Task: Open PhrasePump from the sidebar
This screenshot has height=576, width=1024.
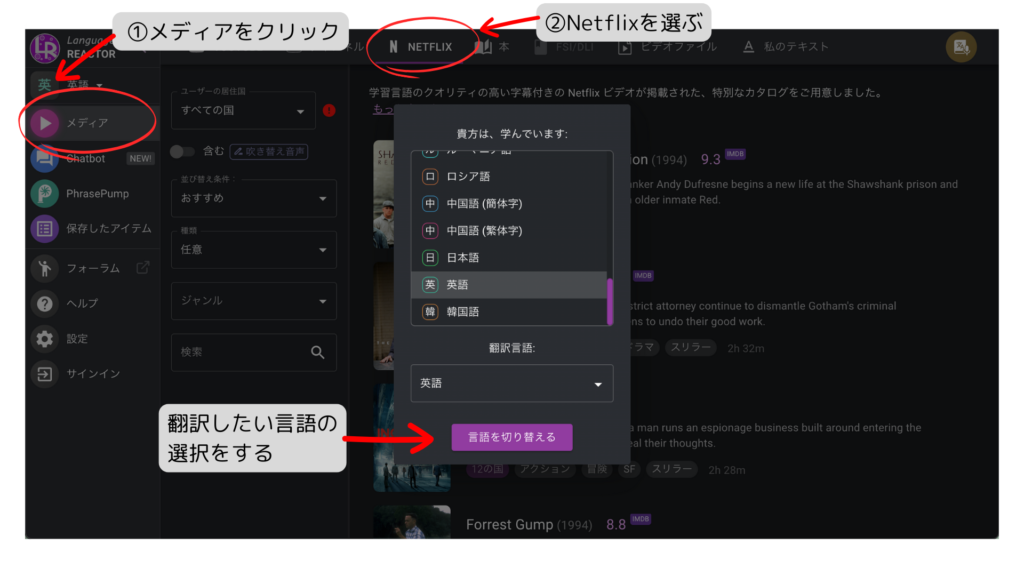Action: pos(91,193)
